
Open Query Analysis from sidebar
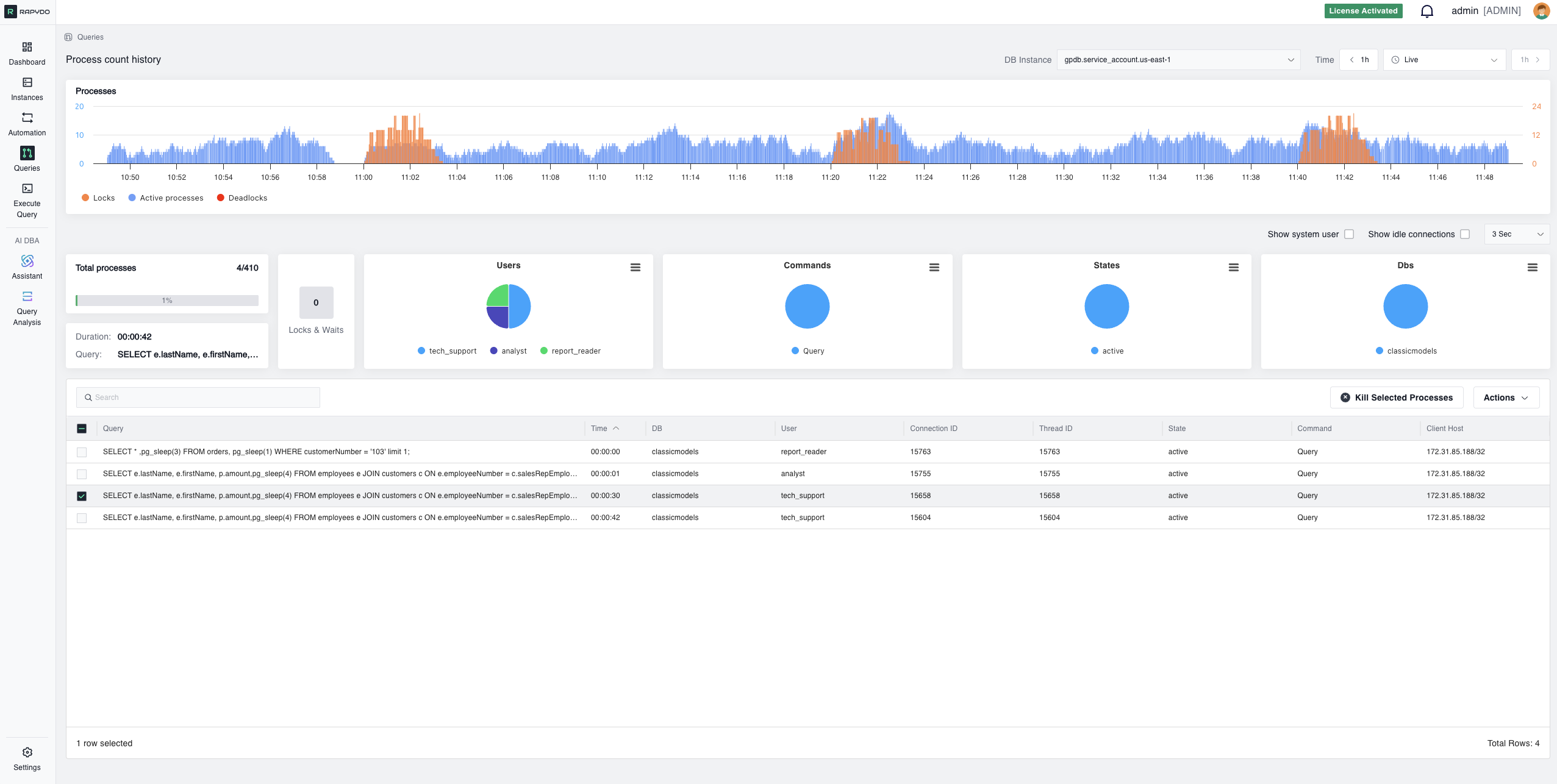pyautogui.click(x=27, y=297)
